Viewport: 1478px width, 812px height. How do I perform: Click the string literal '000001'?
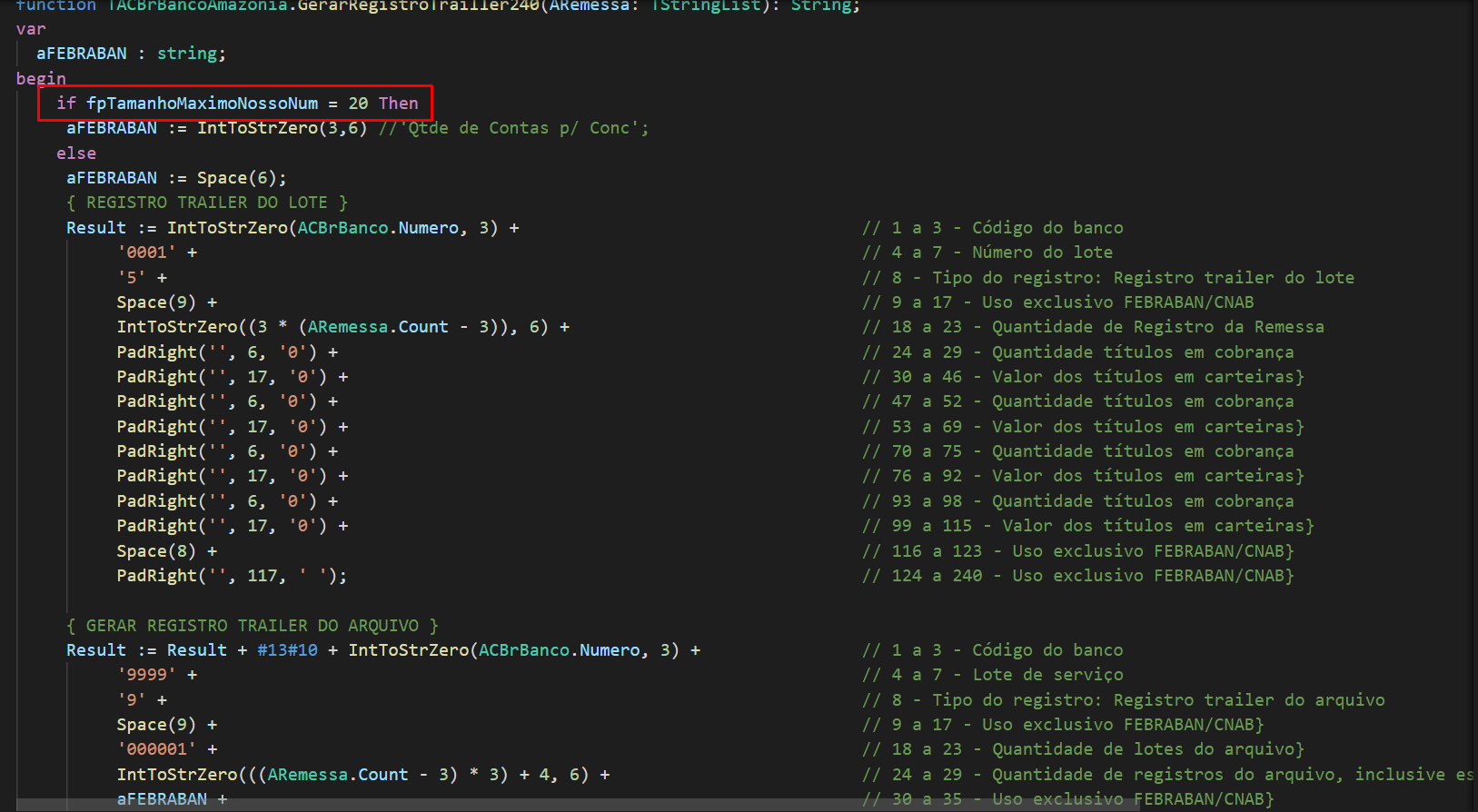coord(156,749)
